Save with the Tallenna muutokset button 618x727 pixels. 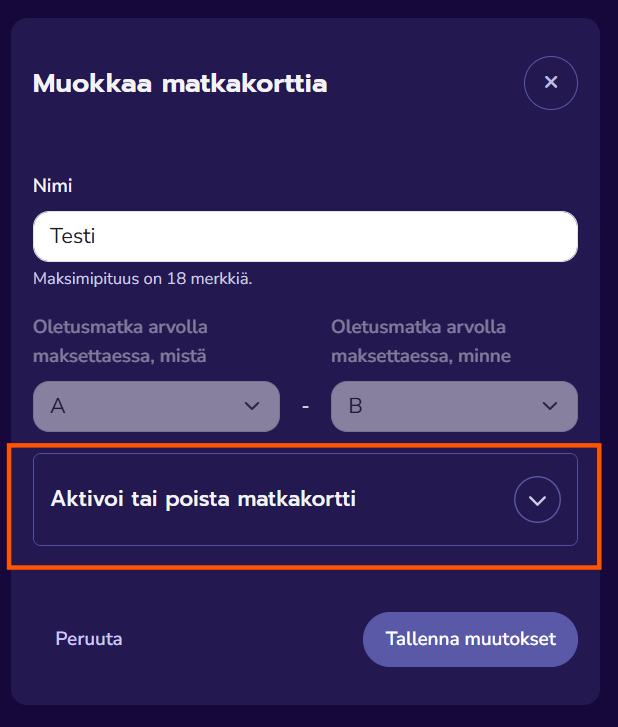tap(469, 639)
